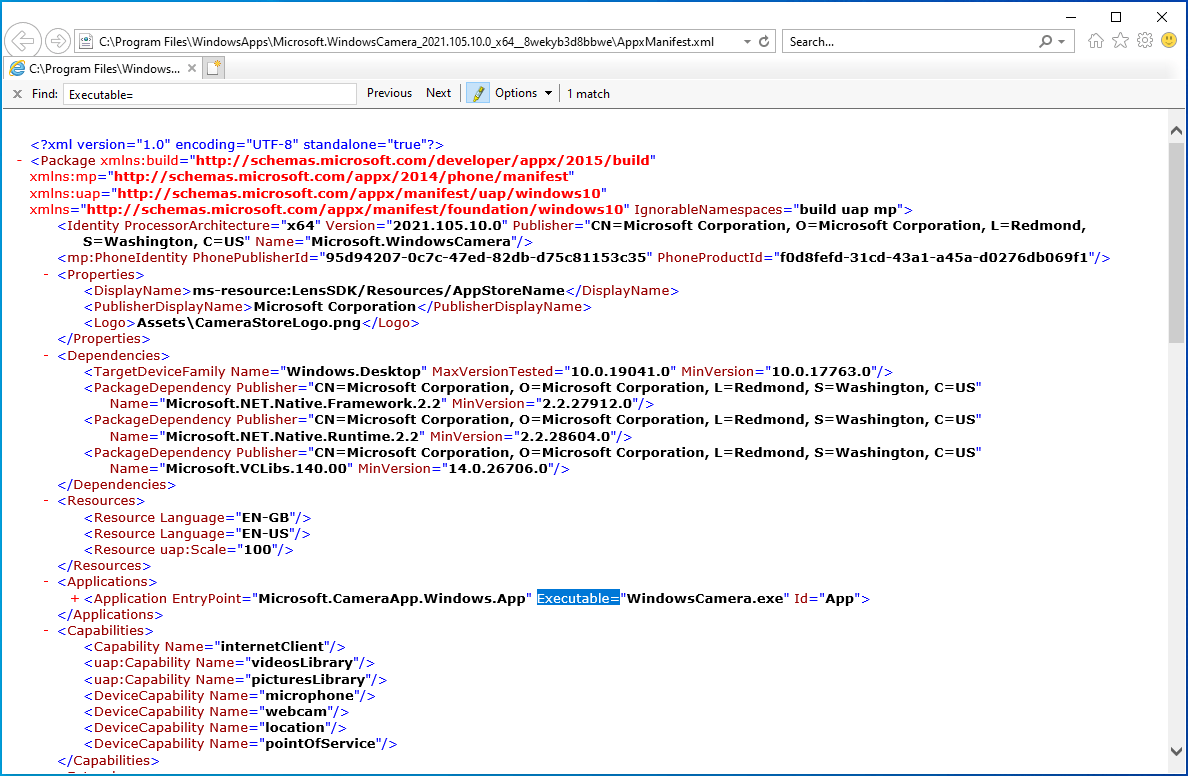Image resolution: width=1188 pixels, height=776 pixels.
Task: Collapse the Properties XML node
Action: click(47, 275)
